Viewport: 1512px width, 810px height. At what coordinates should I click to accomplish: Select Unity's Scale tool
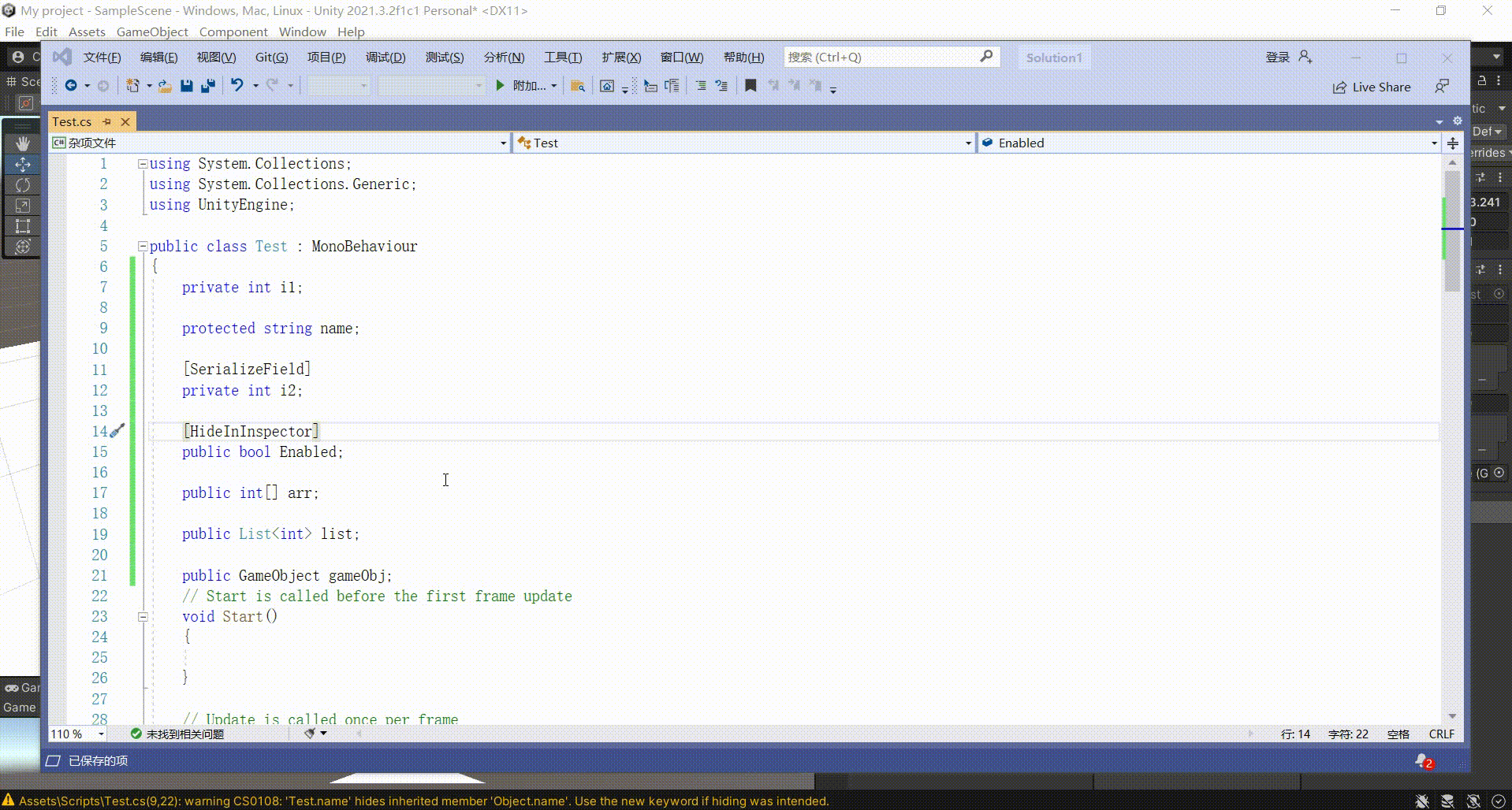[23, 206]
